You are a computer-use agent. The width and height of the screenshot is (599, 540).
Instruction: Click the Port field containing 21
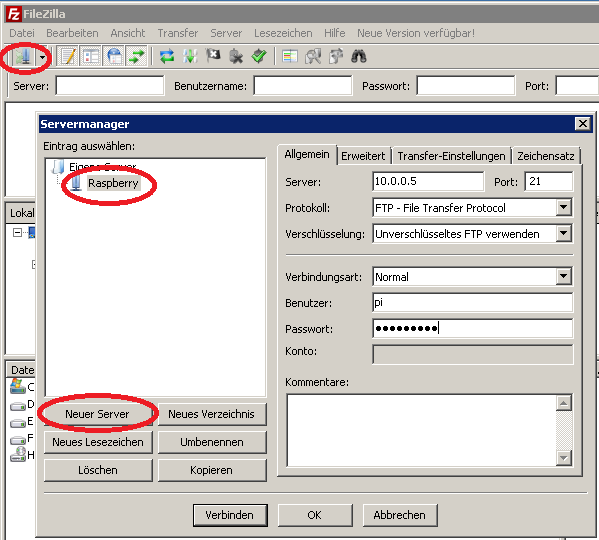click(x=549, y=181)
